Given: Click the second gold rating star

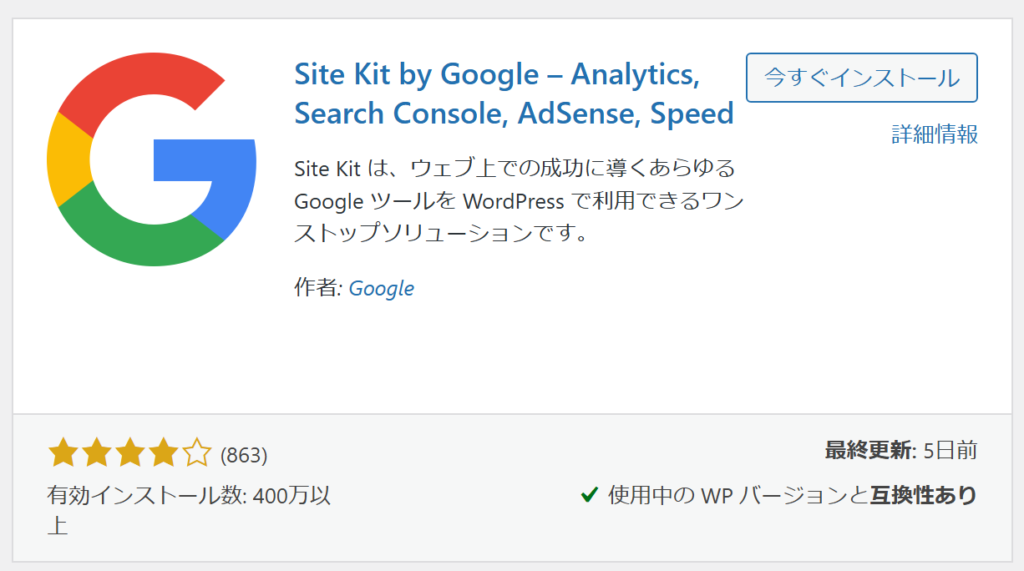Looking at the screenshot, I should [x=97, y=455].
